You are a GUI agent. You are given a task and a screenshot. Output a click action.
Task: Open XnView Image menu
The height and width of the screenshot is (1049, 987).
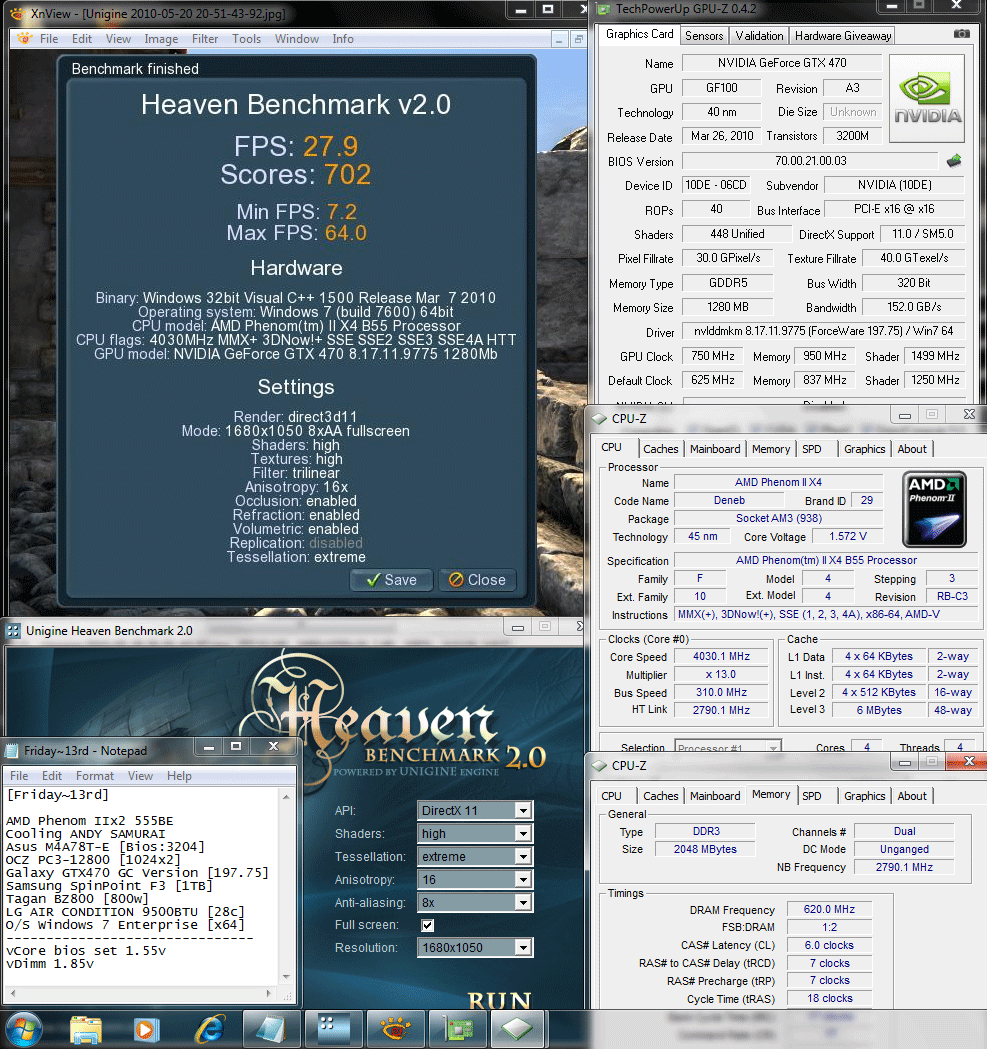(161, 39)
